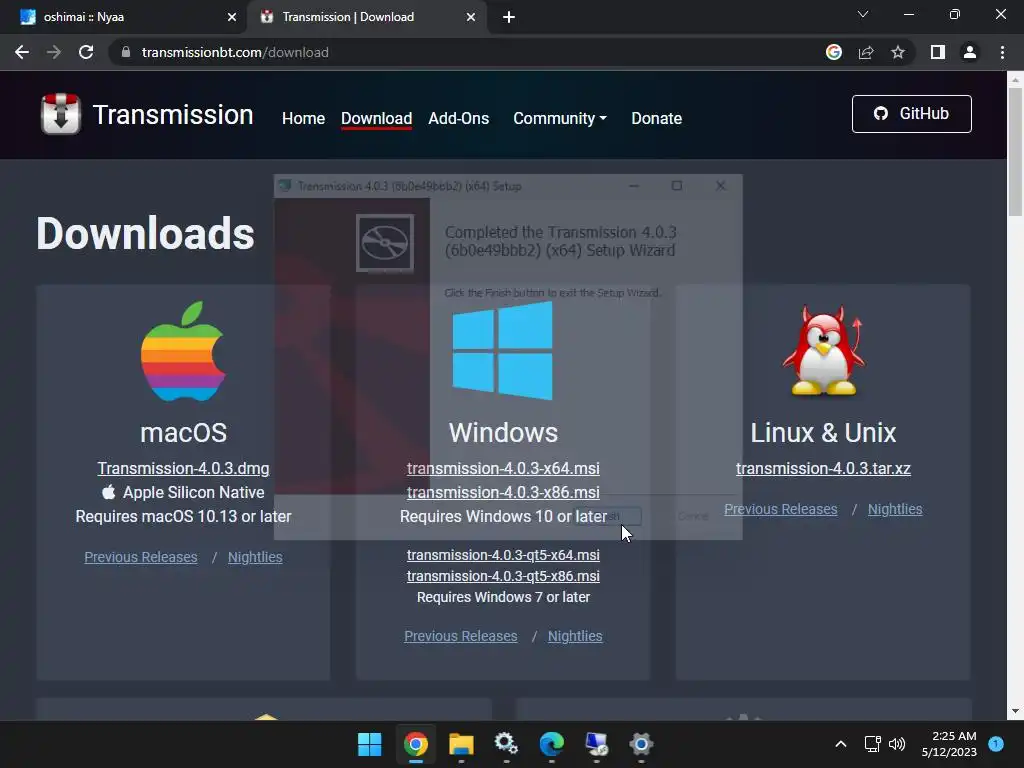Image resolution: width=1024 pixels, height=768 pixels.
Task: Open the network tray icon
Action: pyautogui.click(x=872, y=744)
